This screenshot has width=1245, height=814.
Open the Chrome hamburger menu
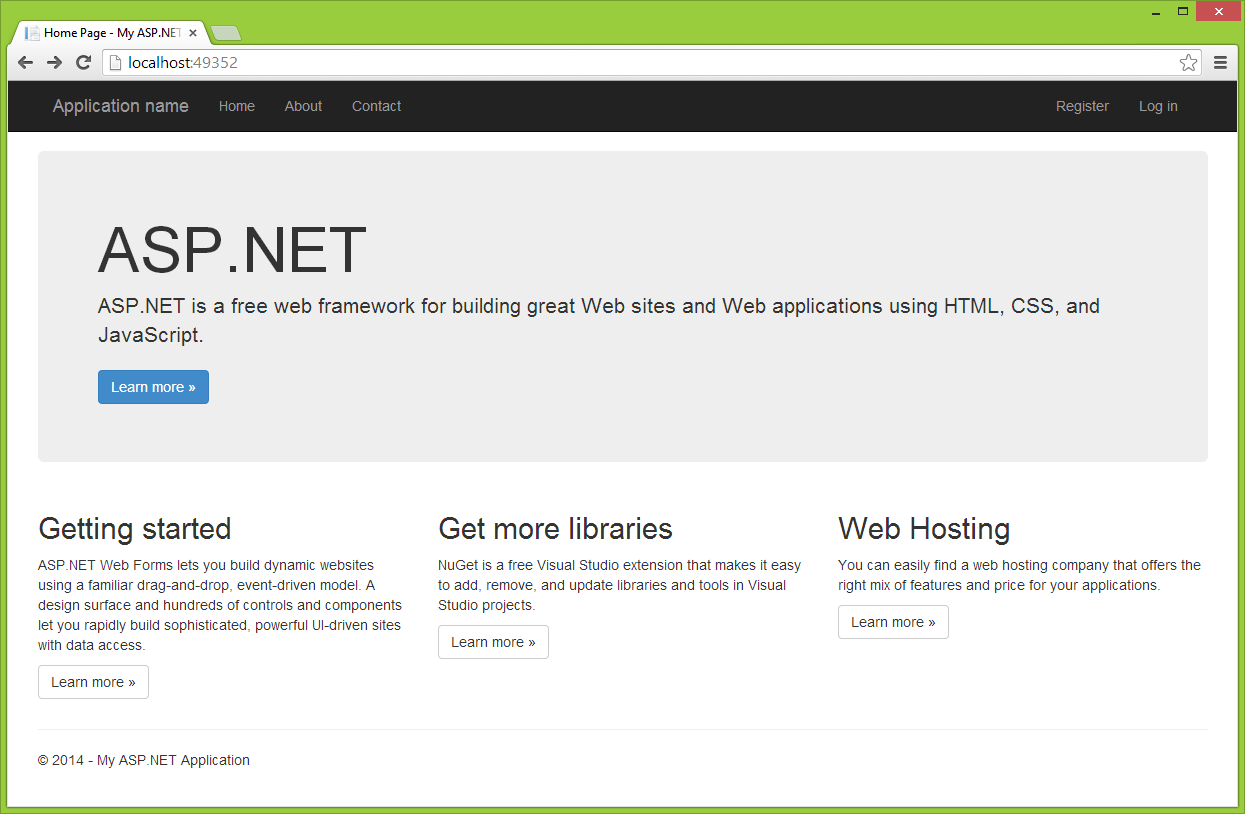point(1220,63)
